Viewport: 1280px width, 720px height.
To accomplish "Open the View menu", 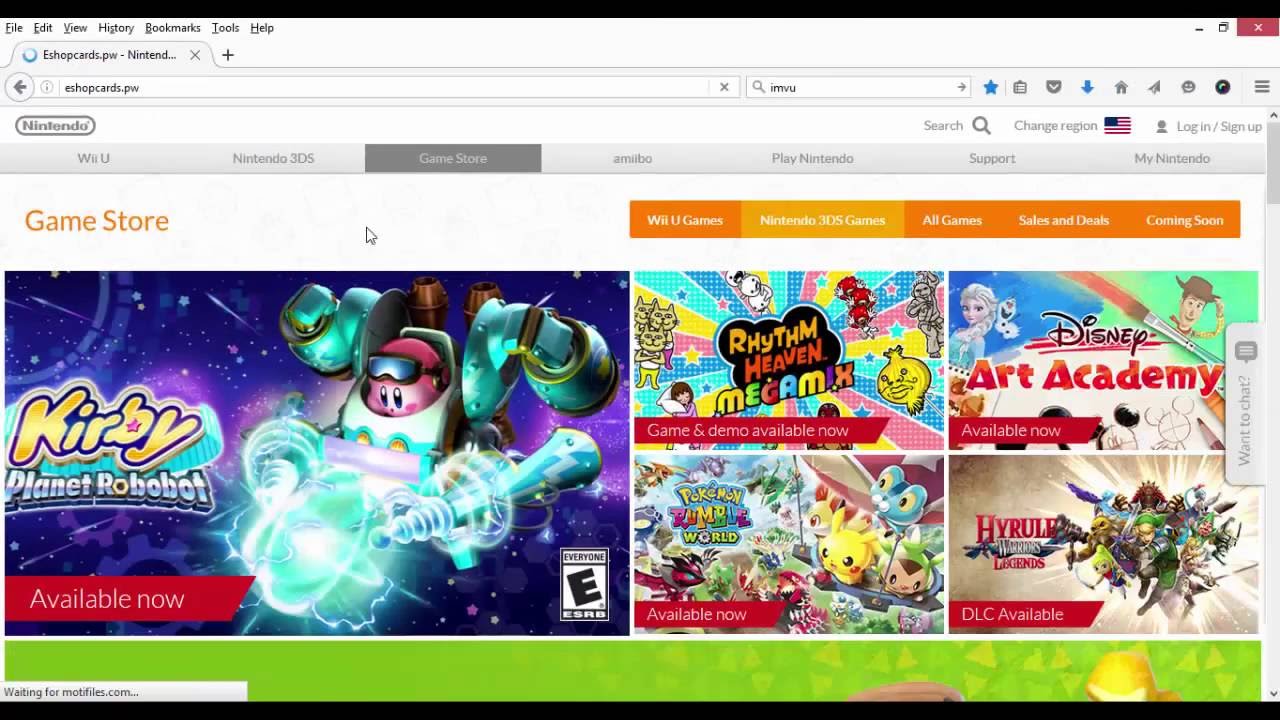I will (75, 28).
